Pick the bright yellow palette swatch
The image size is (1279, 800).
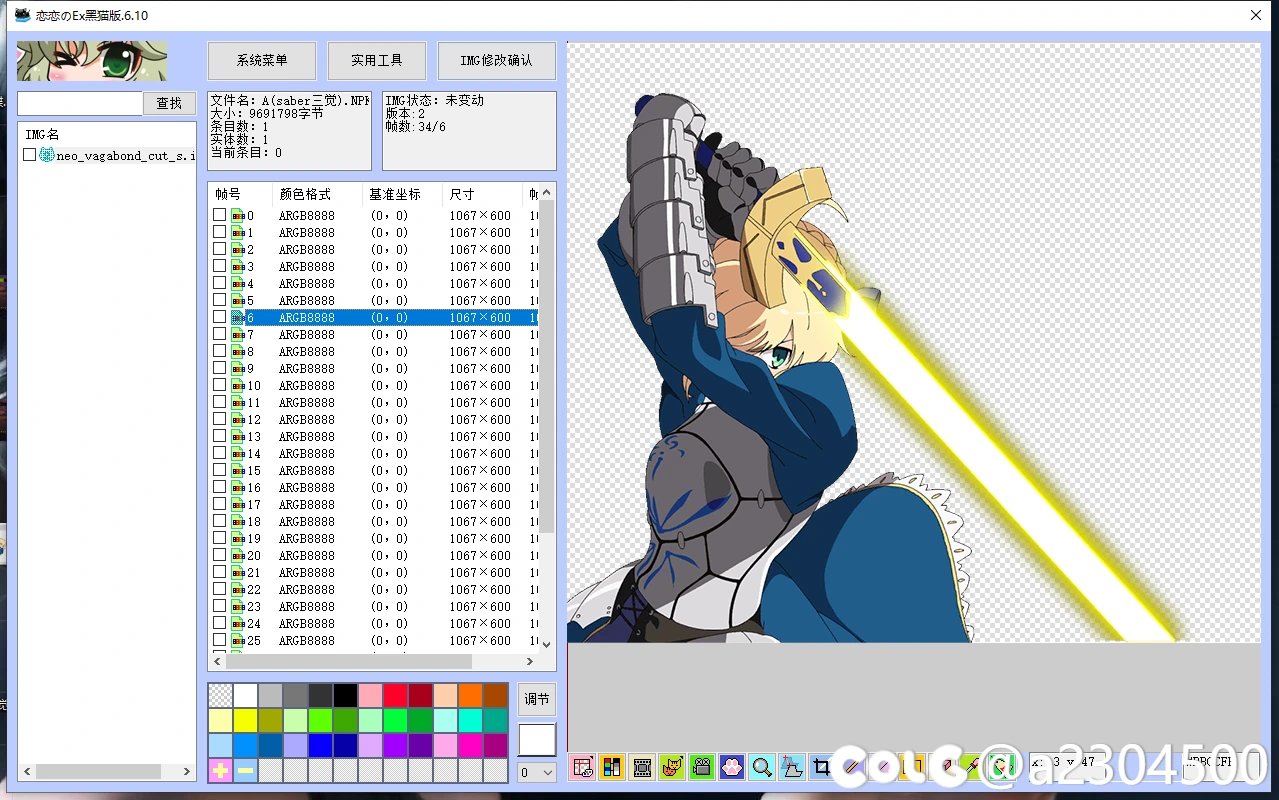(x=245, y=720)
